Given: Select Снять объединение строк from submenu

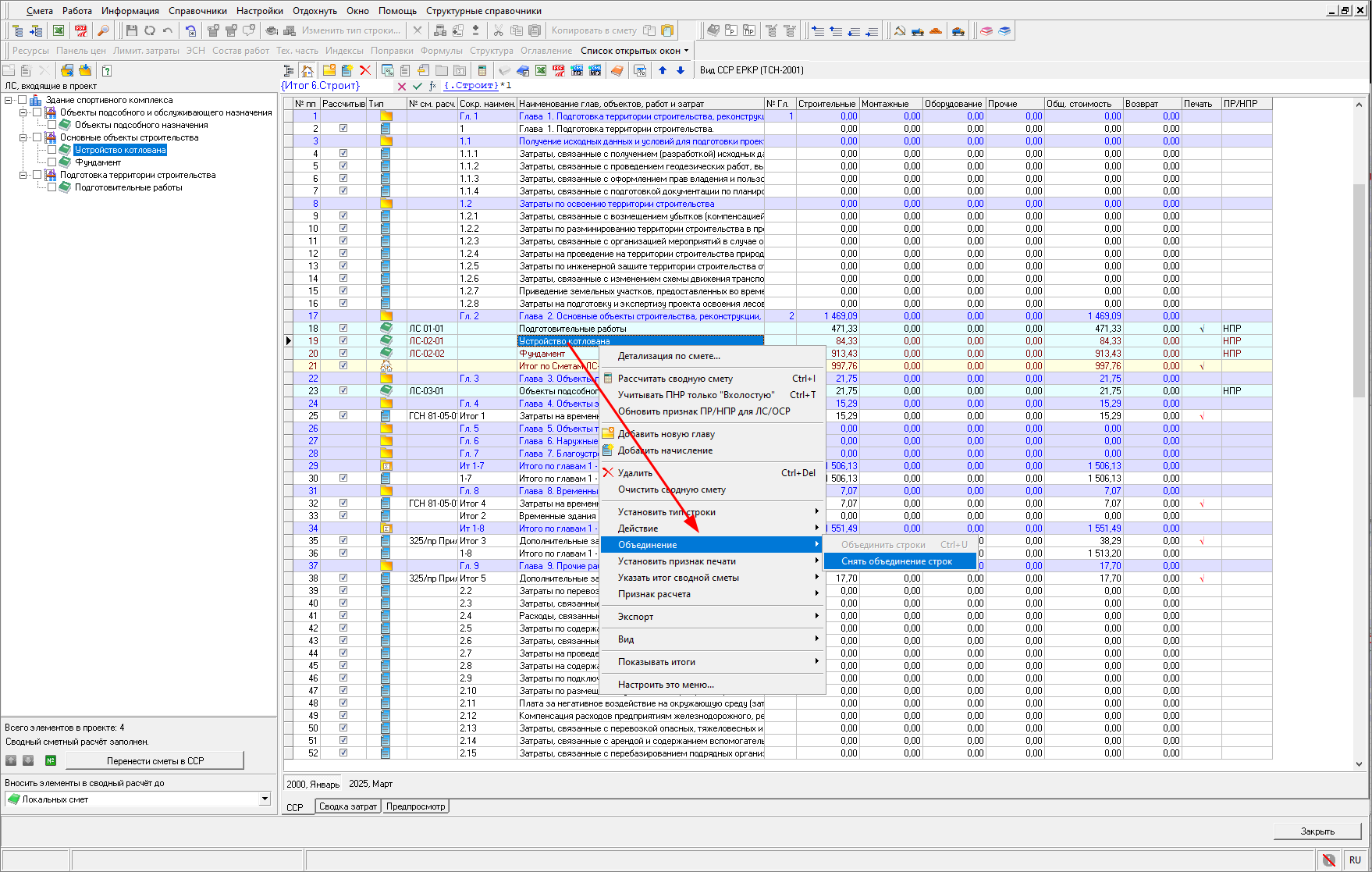Looking at the screenshot, I should coord(897,561).
